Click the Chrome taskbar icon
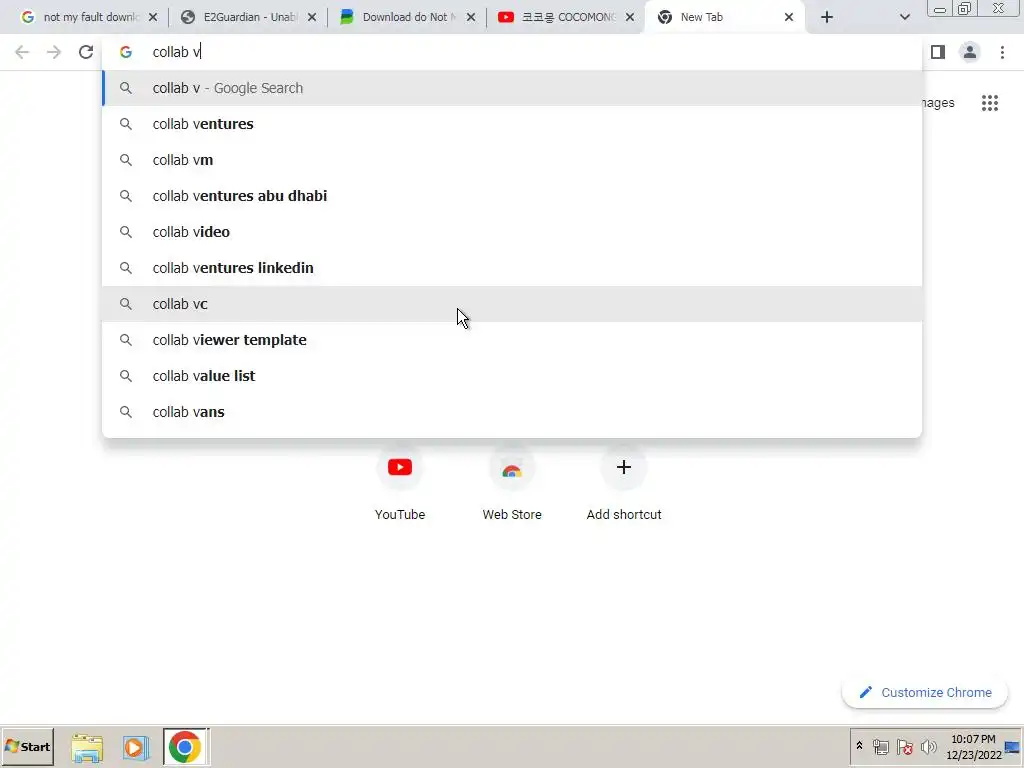1024x768 pixels. [x=185, y=746]
